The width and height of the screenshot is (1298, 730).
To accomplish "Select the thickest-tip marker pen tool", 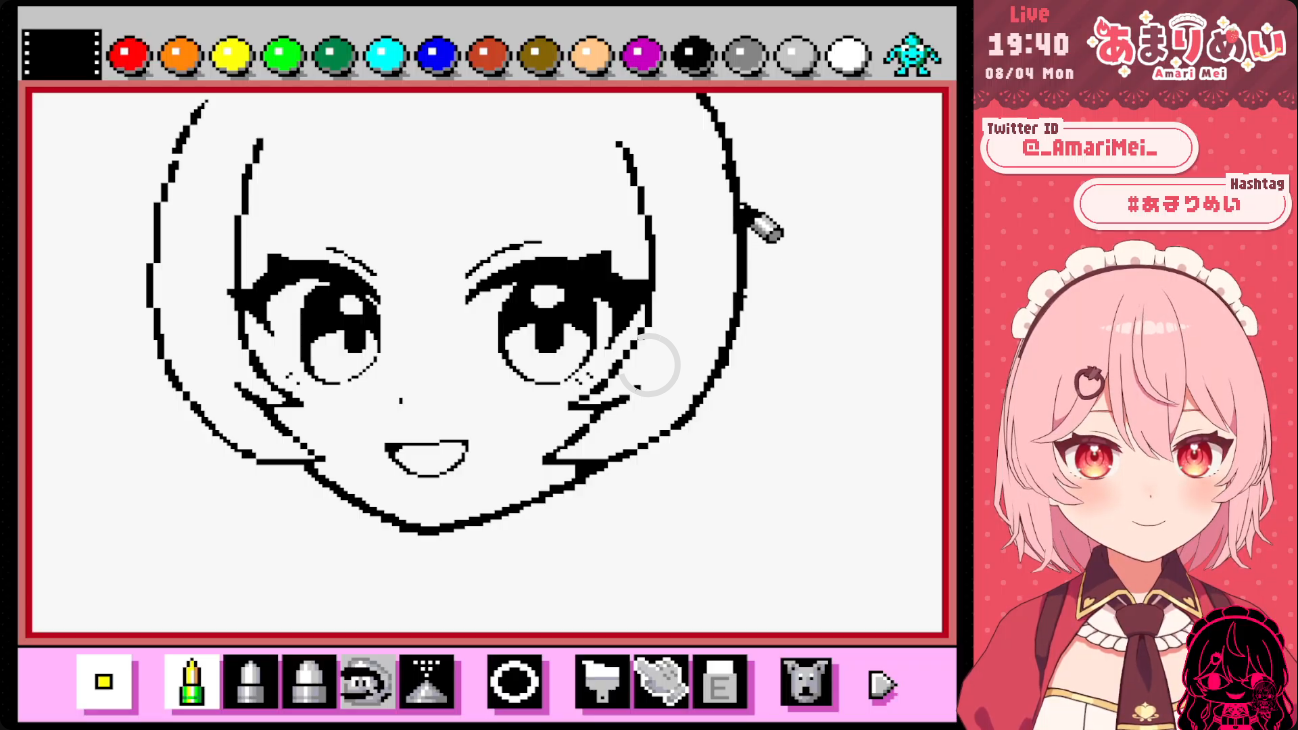I will (309, 682).
